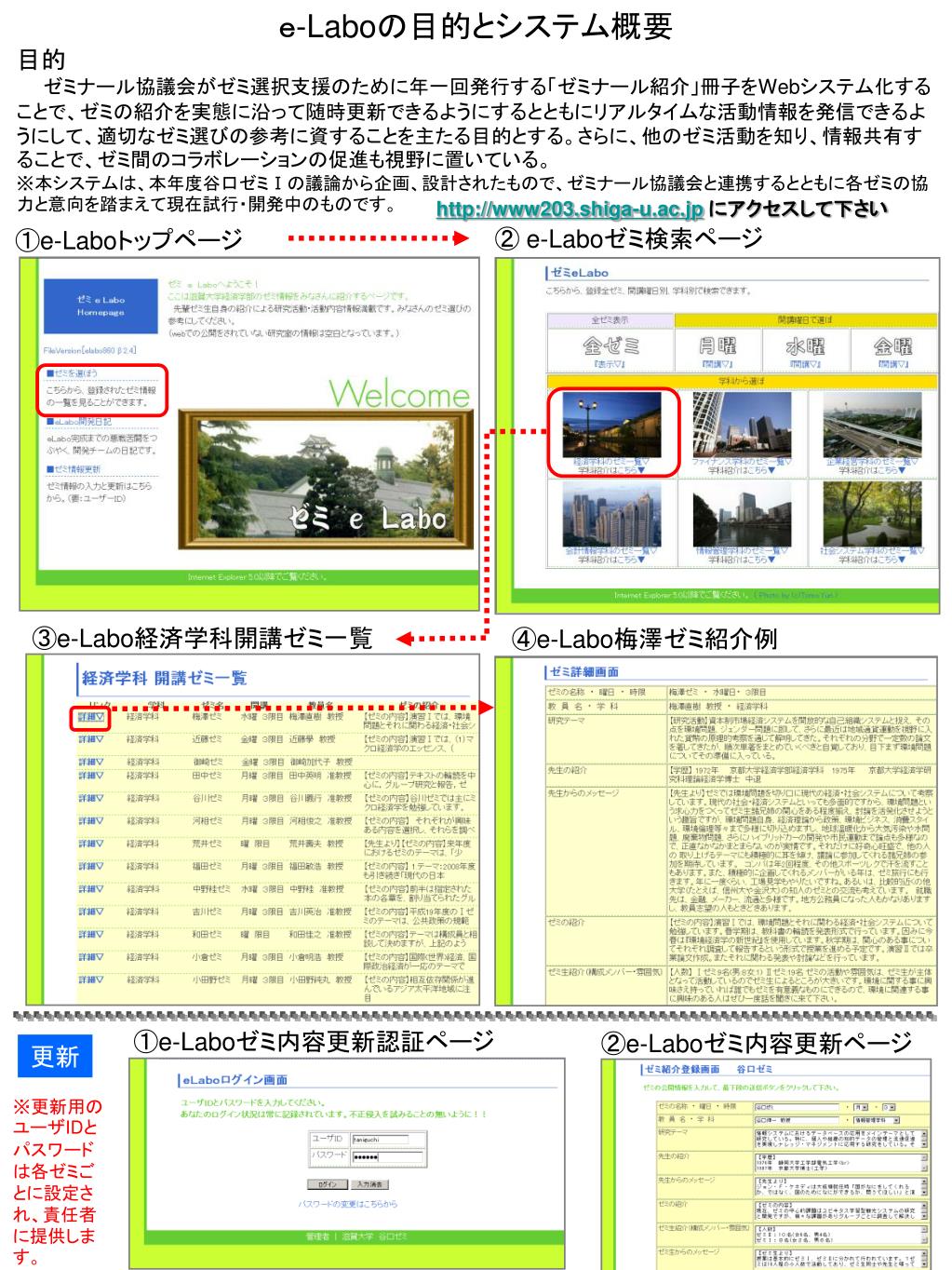Viewport: 952px width, 1270px height.
Task: Focus the 研究テーマ textarea in update form
Action: click(840, 1141)
